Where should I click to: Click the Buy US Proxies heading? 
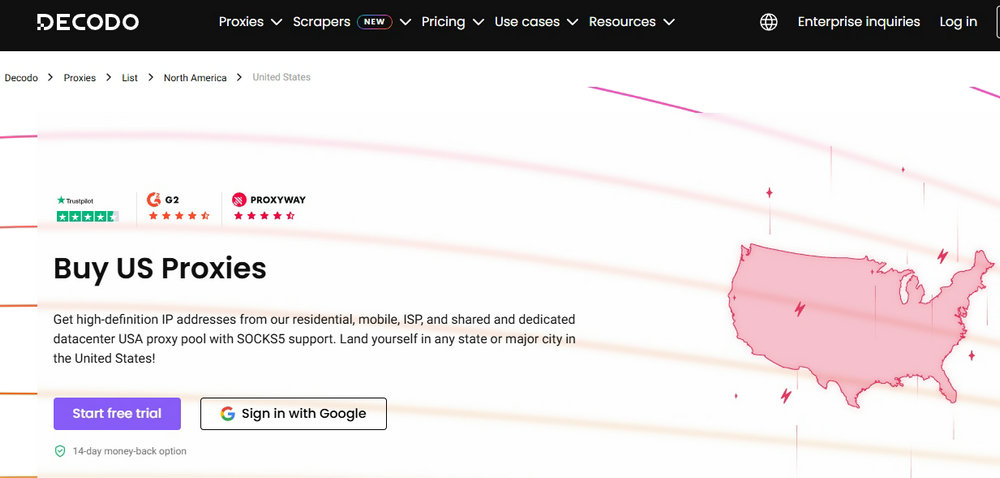click(x=160, y=268)
